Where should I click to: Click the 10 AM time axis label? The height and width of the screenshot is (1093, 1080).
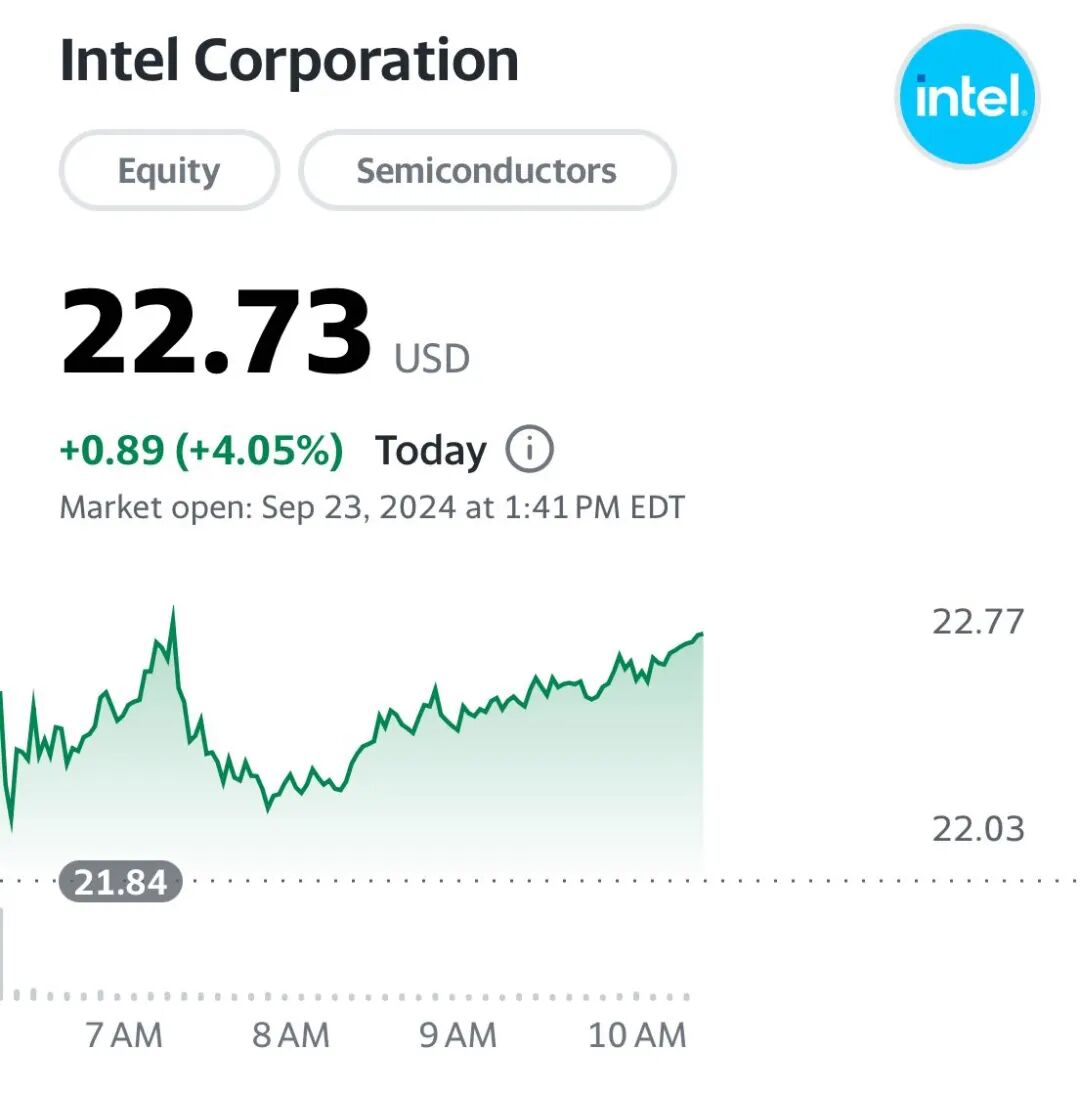pyautogui.click(x=637, y=1035)
